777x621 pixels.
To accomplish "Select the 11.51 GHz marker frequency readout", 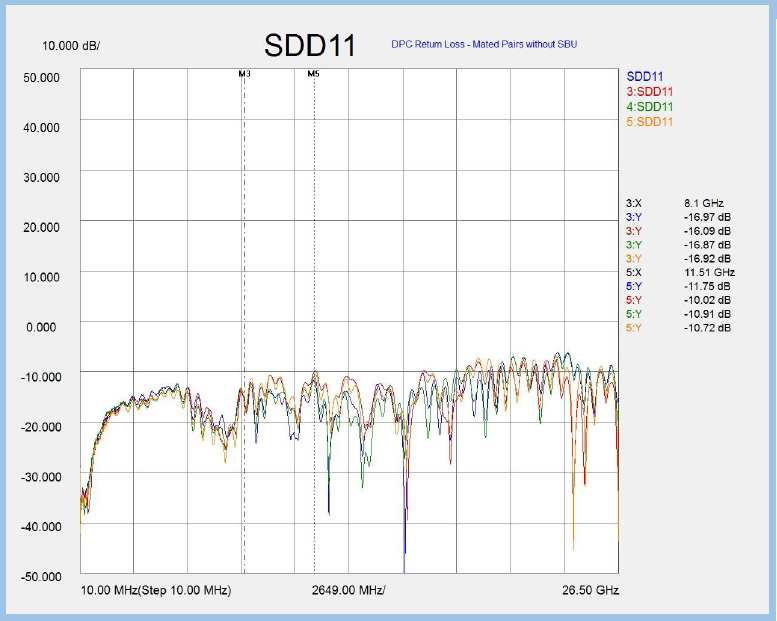I will point(709,272).
